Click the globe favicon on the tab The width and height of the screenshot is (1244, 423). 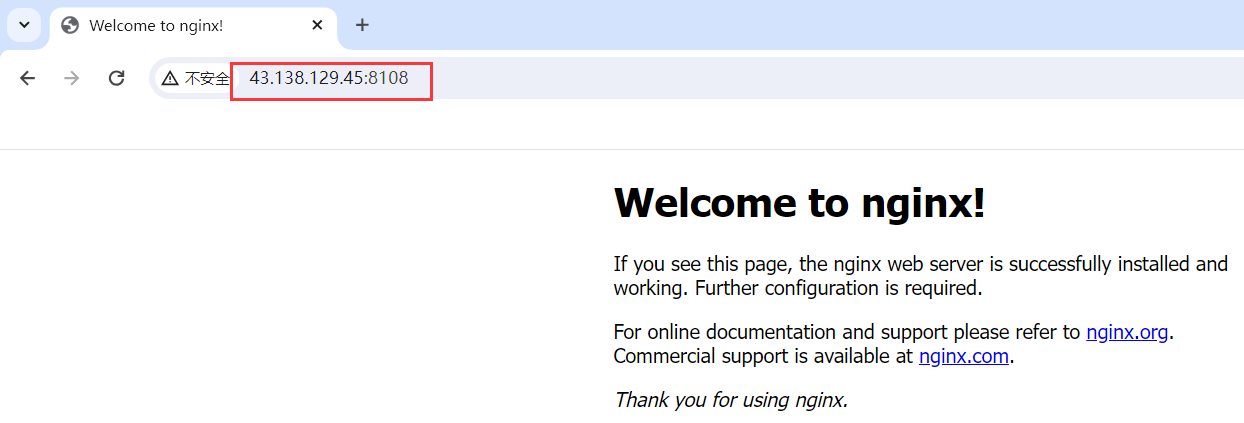click(70, 25)
